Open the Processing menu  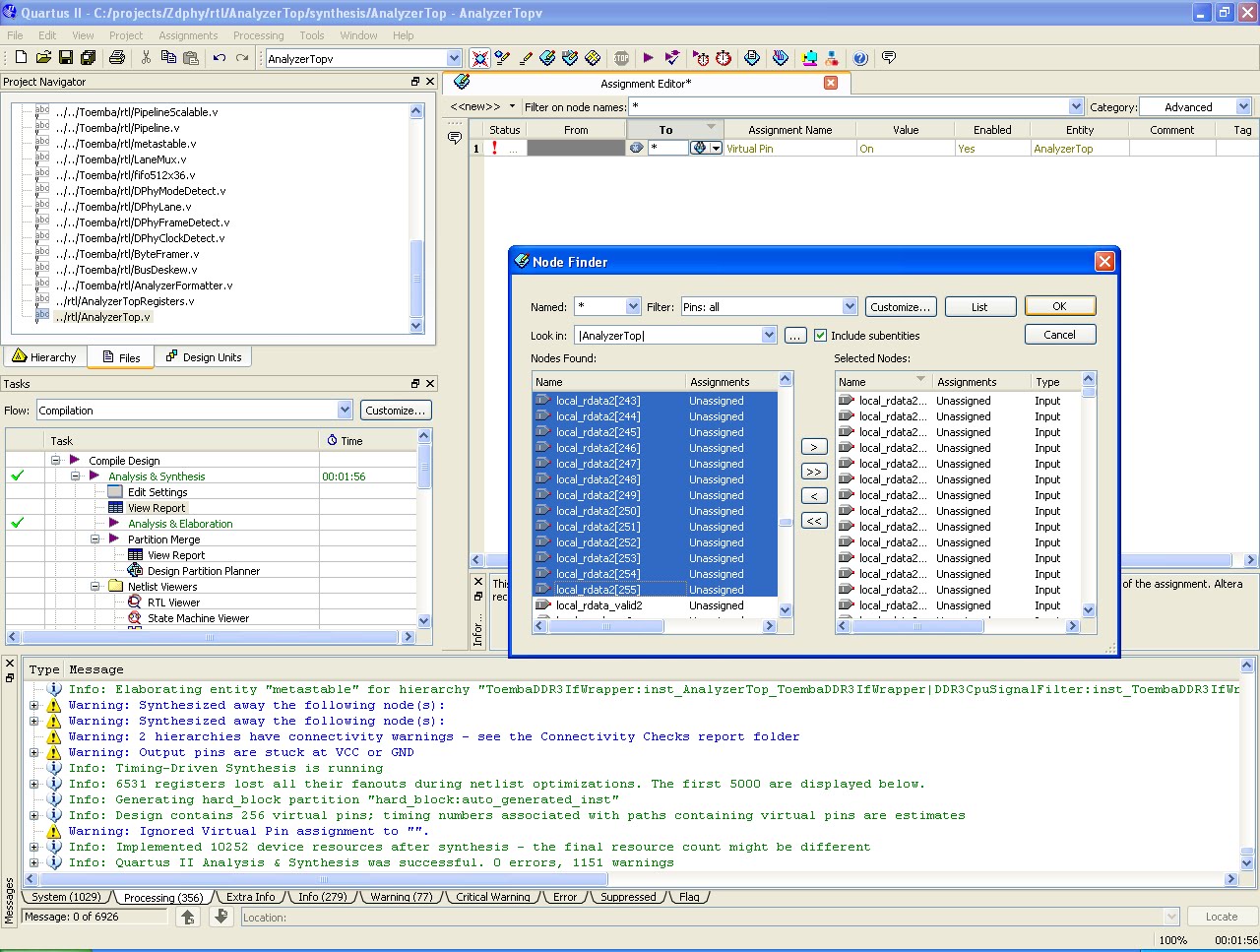click(258, 35)
